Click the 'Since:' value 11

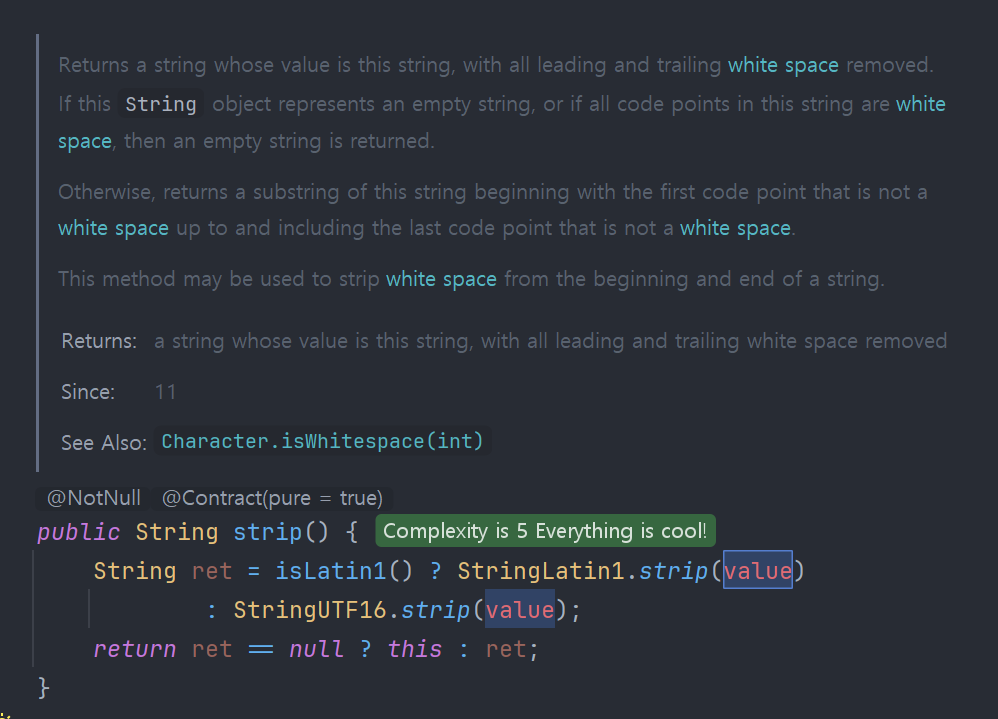(165, 392)
